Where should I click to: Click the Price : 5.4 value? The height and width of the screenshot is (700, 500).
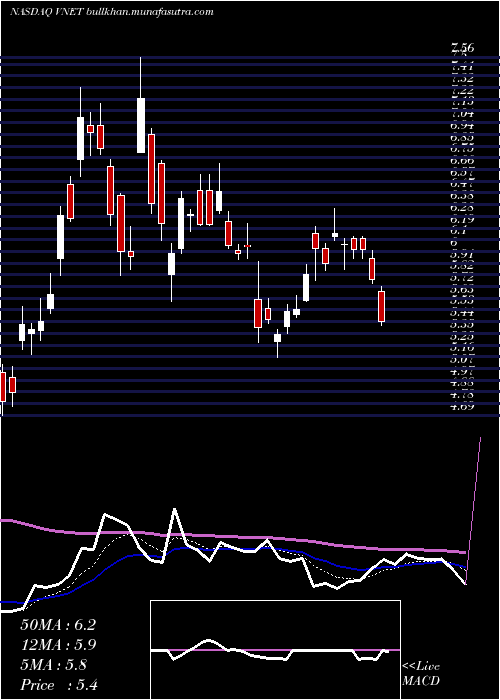[59, 685]
